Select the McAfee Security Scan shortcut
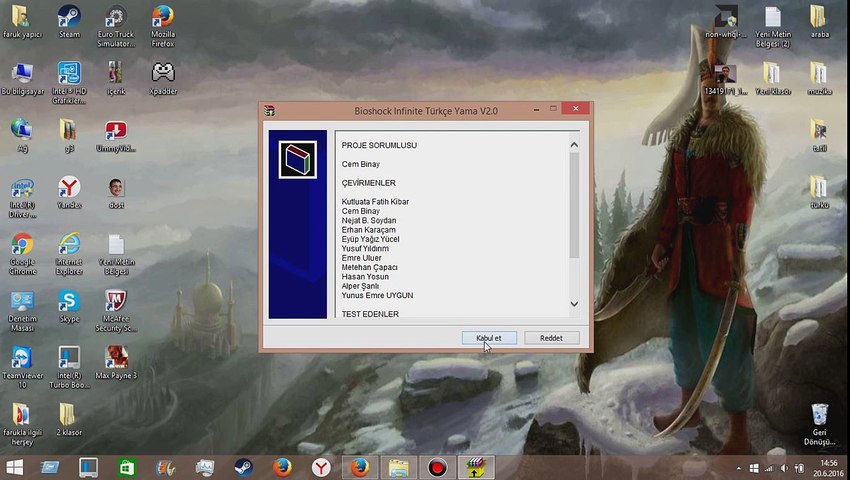The width and height of the screenshot is (850, 480). click(116, 311)
